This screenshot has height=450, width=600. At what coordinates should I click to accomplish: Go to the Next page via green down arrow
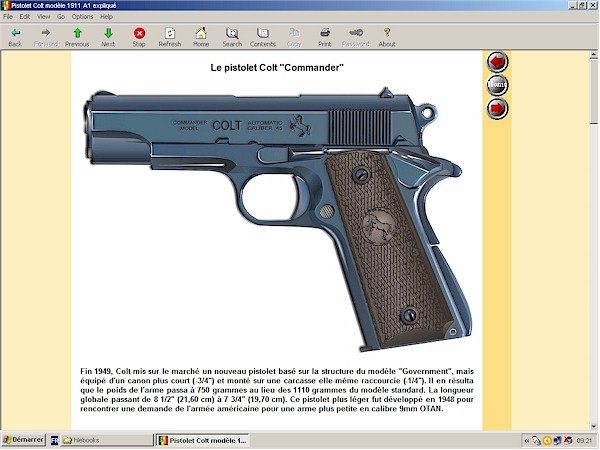pyautogui.click(x=108, y=37)
